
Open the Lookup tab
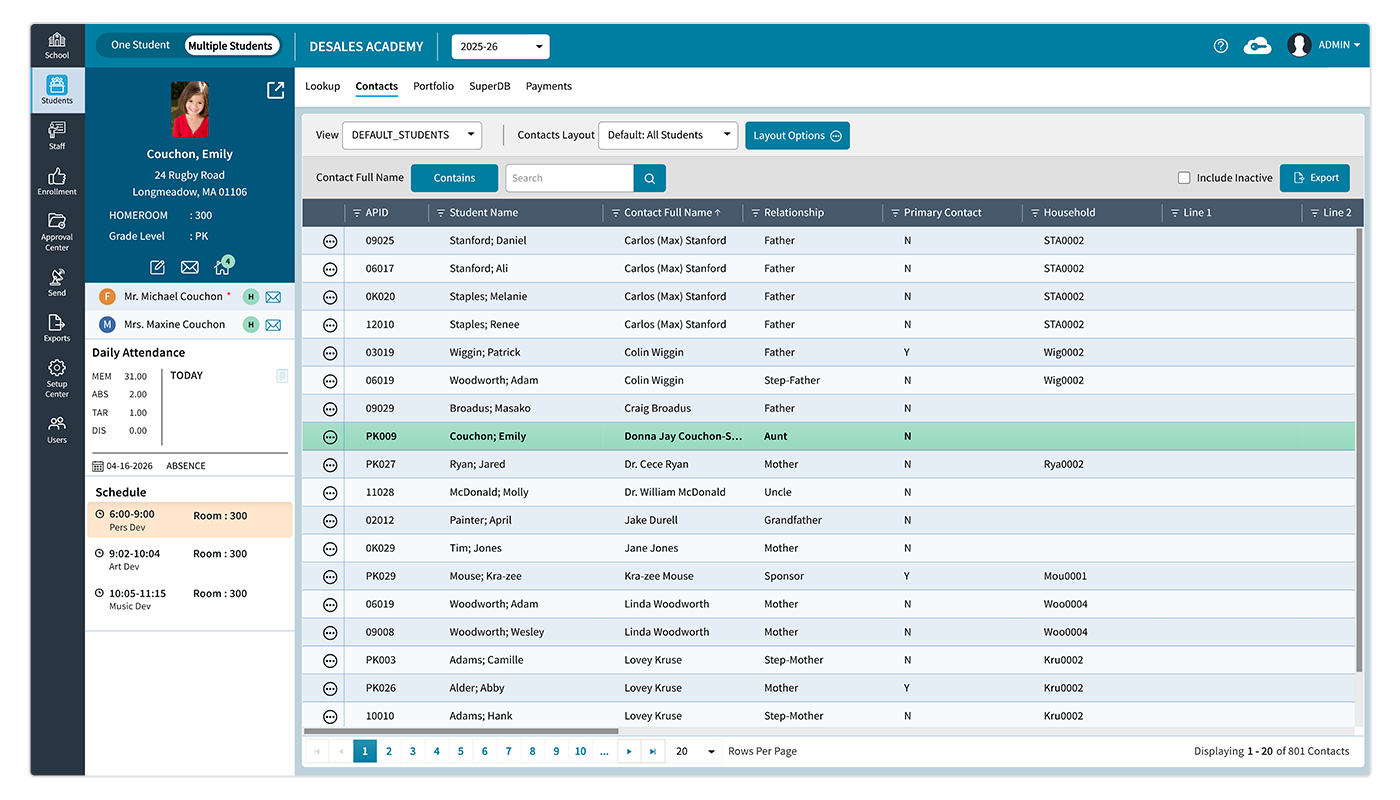click(x=323, y=86)
